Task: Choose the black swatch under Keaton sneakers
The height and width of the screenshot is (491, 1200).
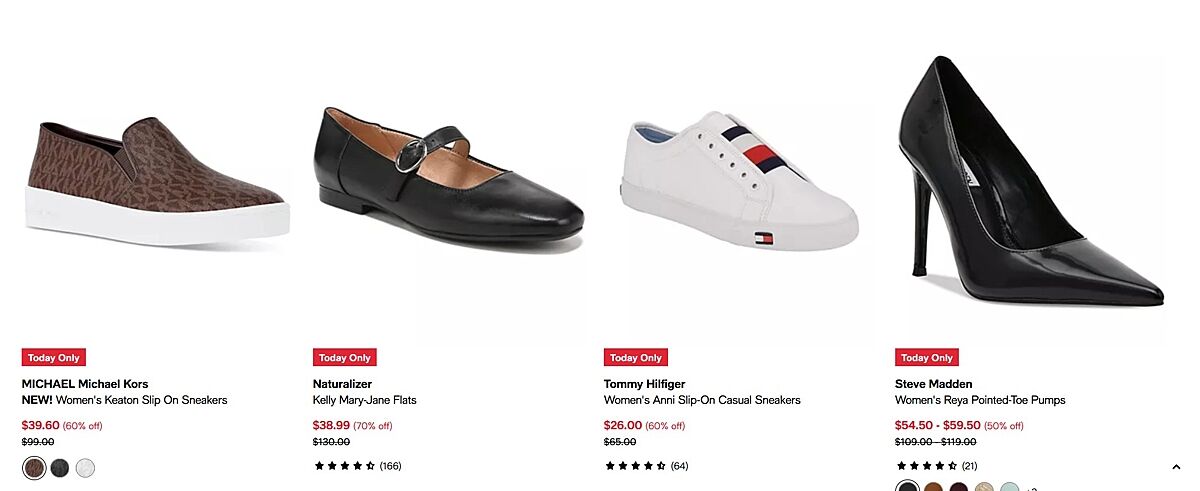Action: pyautogui.click(x=60, y=467)
